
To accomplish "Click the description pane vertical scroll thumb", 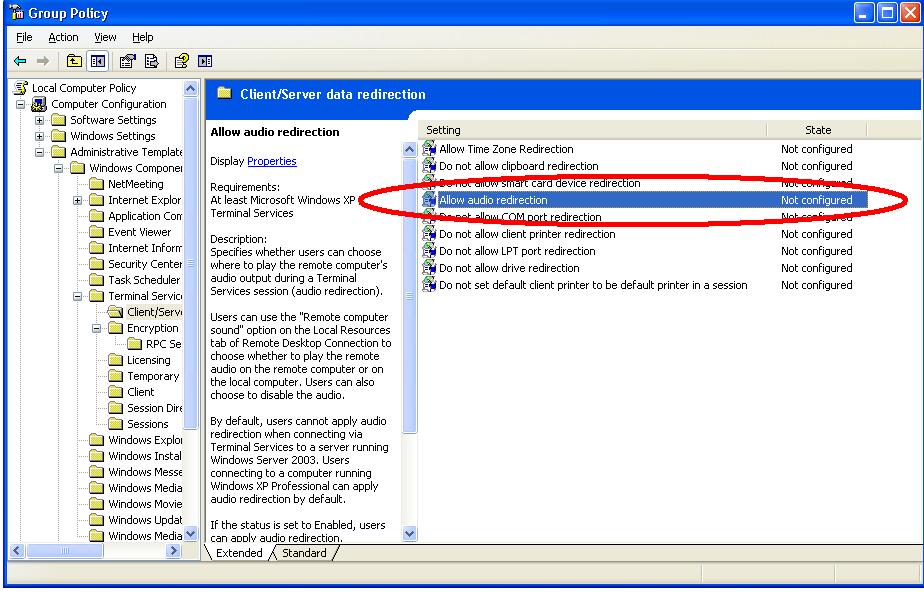I will (x=410, y=296).
